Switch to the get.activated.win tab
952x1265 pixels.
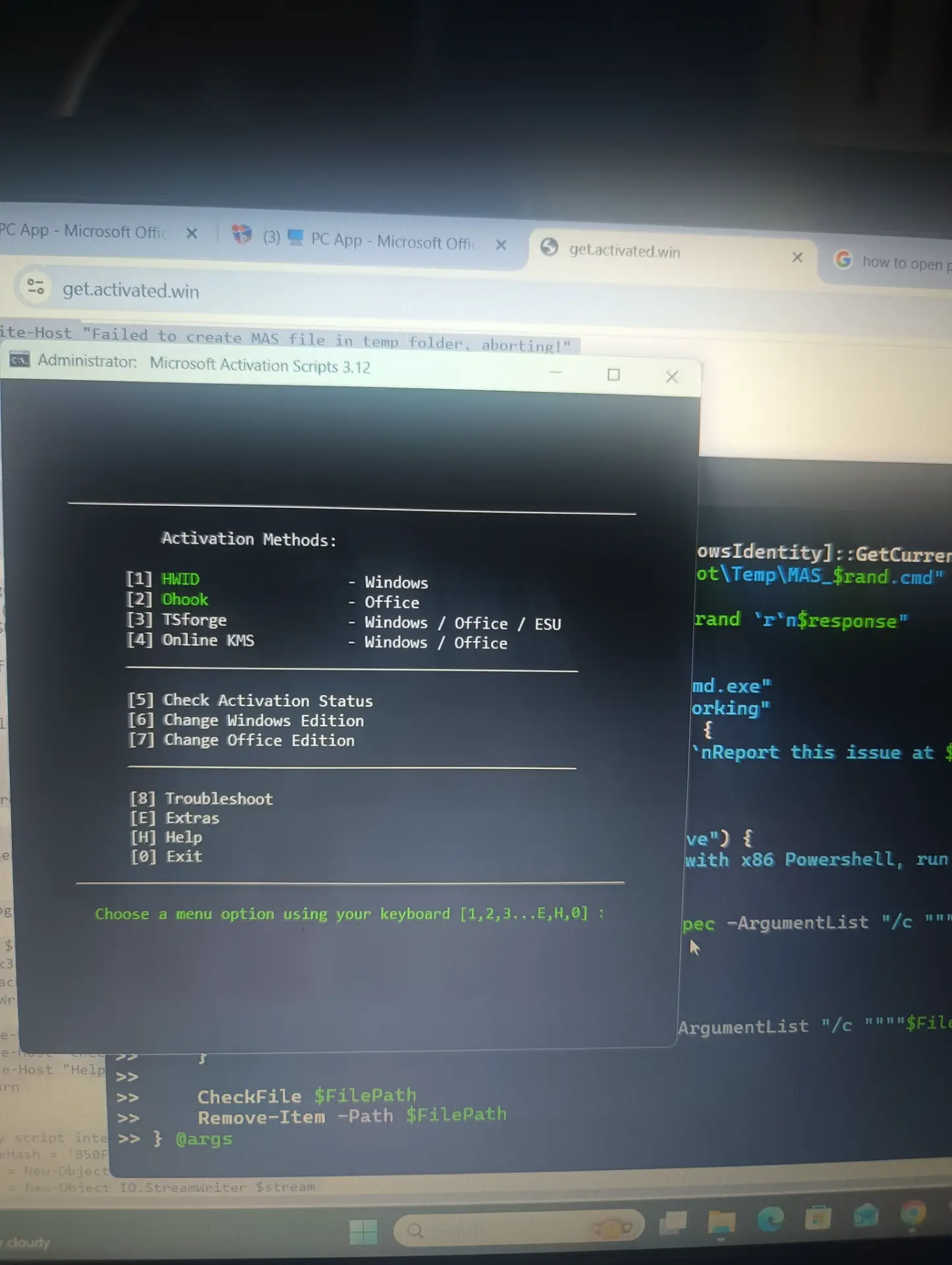tap(672, 252)
